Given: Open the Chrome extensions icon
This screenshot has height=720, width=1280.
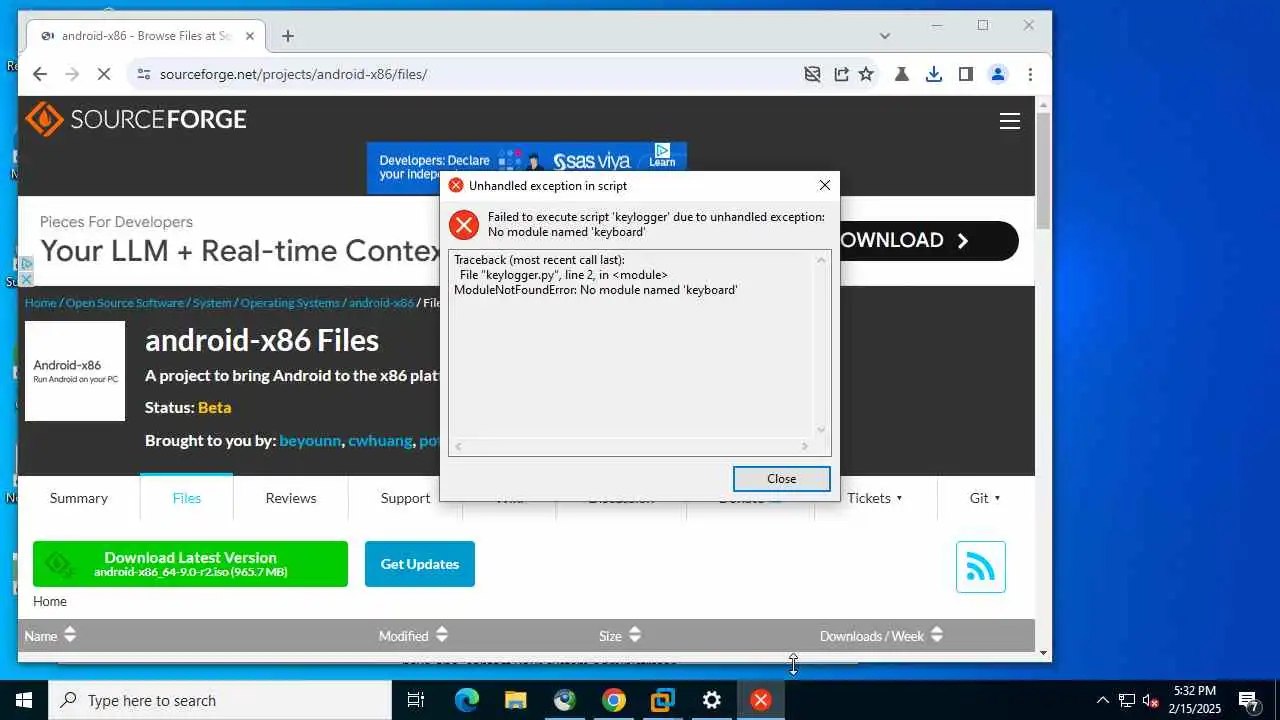Looking at the screenshot, I should coord(902,74).
